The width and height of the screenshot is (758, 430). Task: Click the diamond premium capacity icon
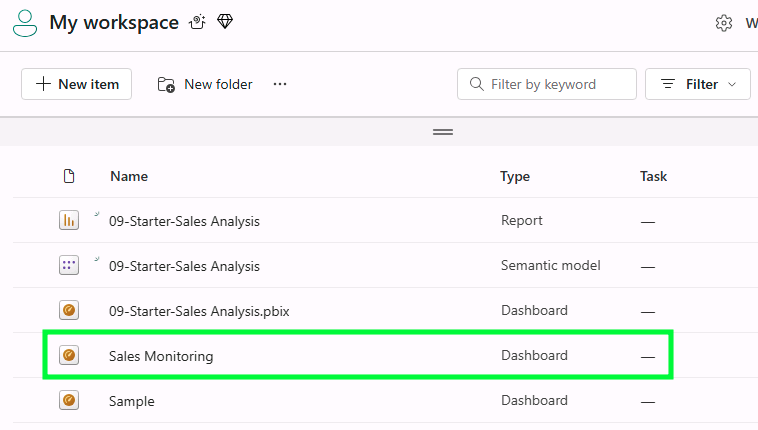[225, 21]
